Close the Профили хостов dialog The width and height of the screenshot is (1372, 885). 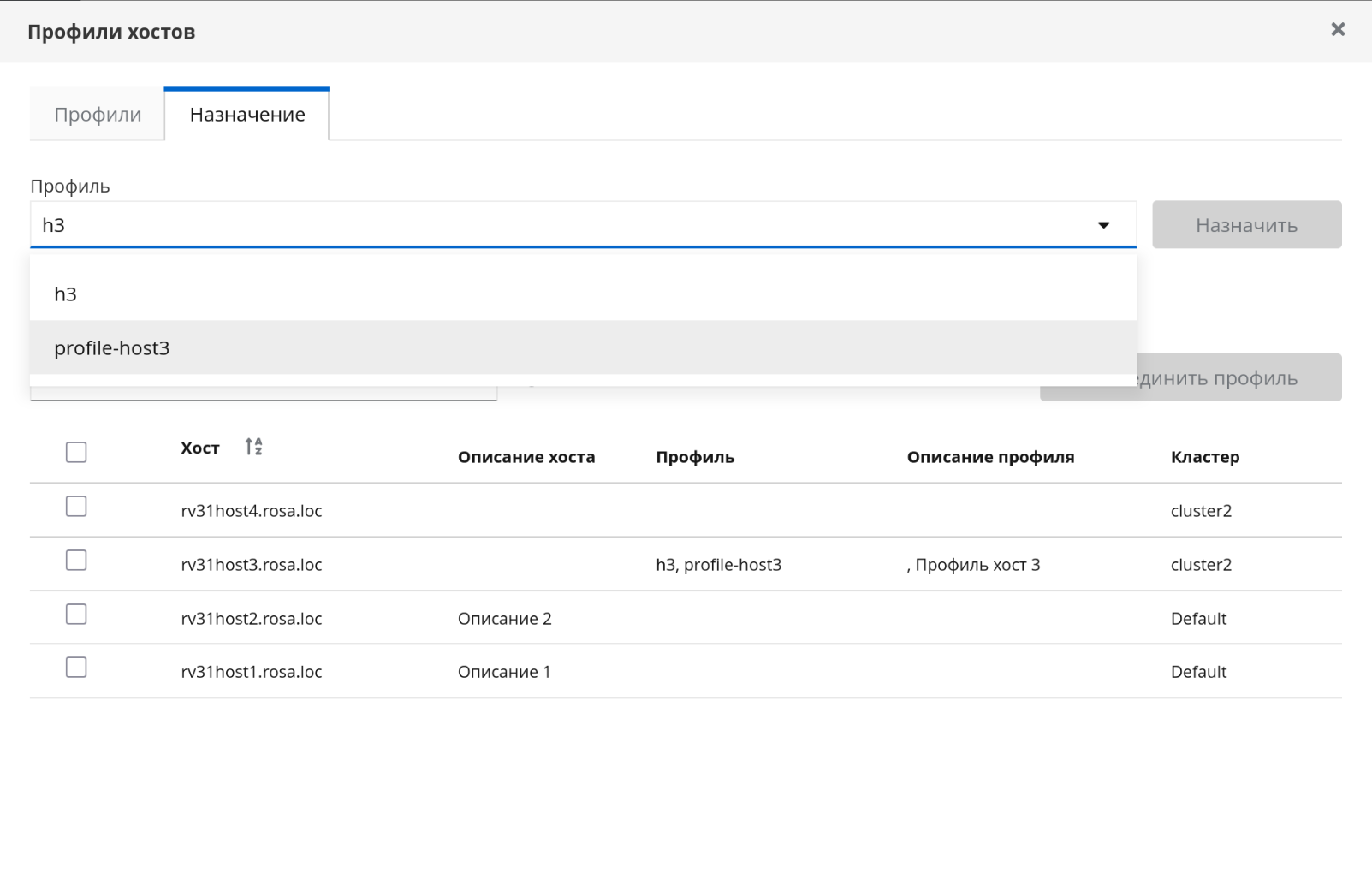[1338, 30]
